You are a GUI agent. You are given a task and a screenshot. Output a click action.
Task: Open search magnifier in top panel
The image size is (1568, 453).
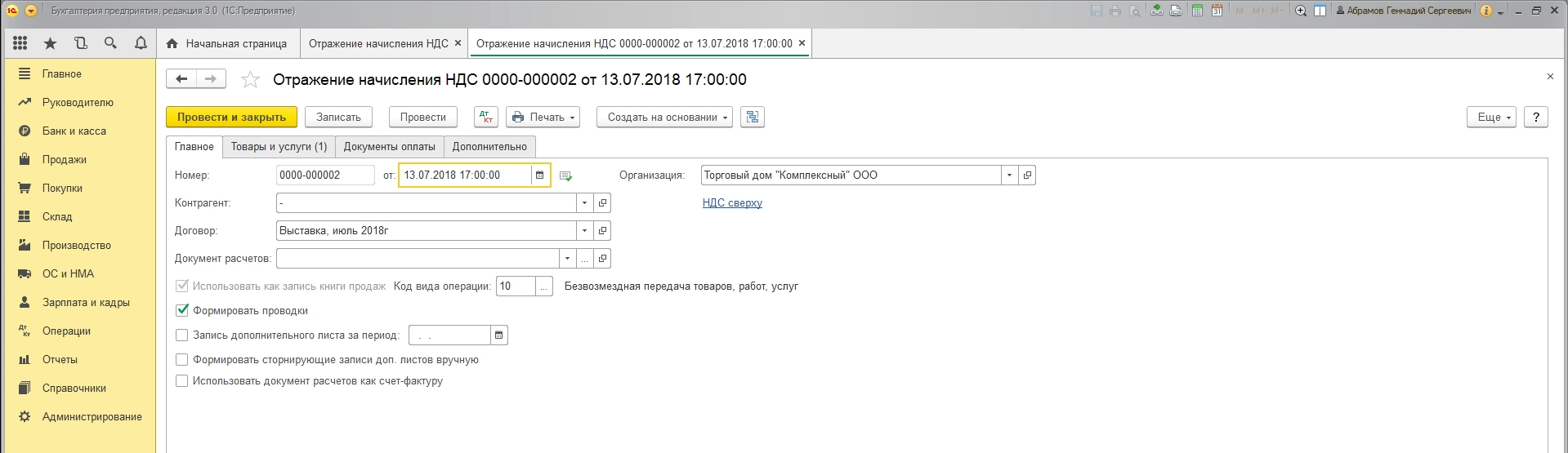pos(110,43)
